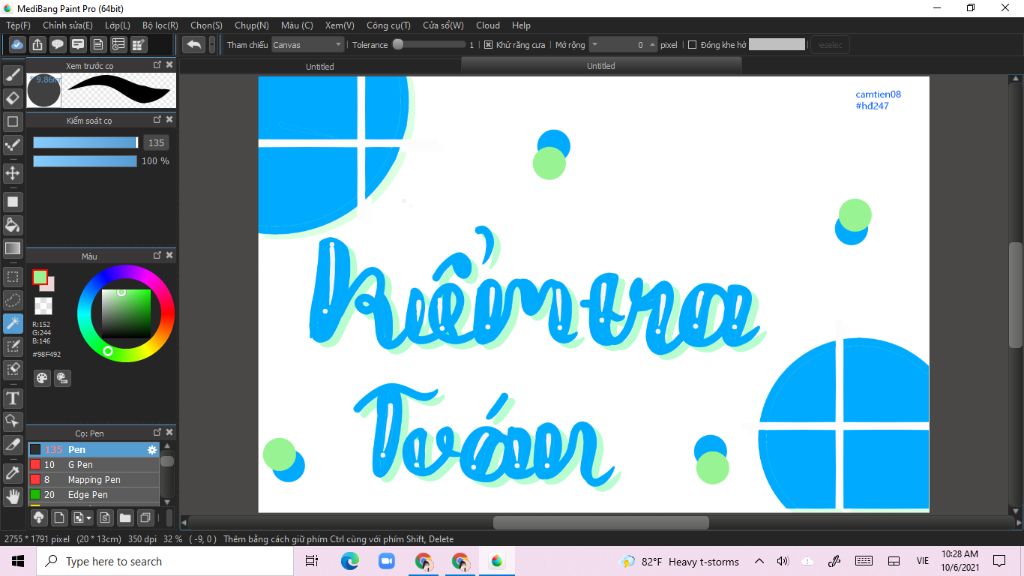Select the G Pen brush

(x=94, y=464)
